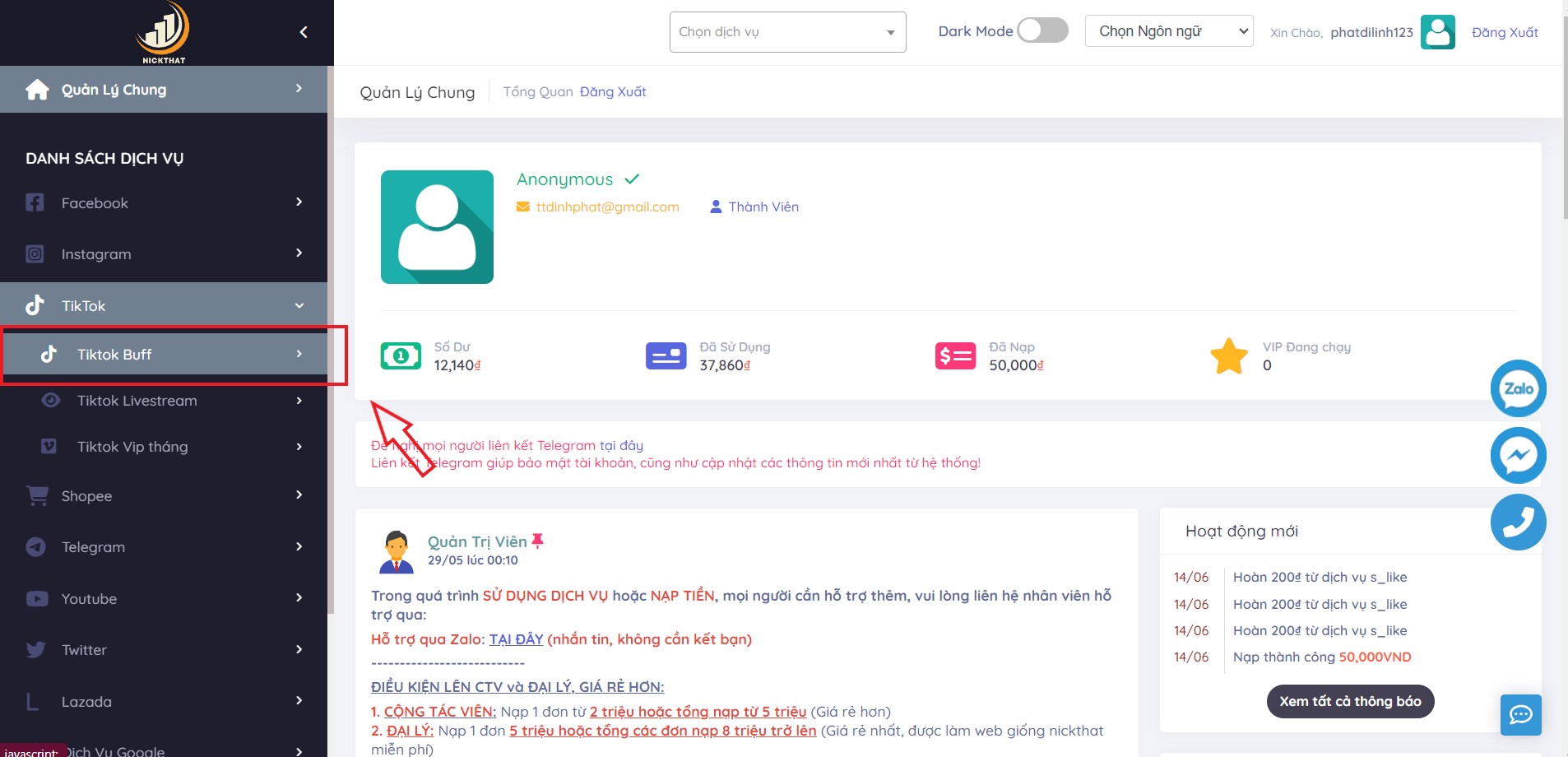Click the Youtube play icon in sidebar
1568x757 pixels.
37,599
